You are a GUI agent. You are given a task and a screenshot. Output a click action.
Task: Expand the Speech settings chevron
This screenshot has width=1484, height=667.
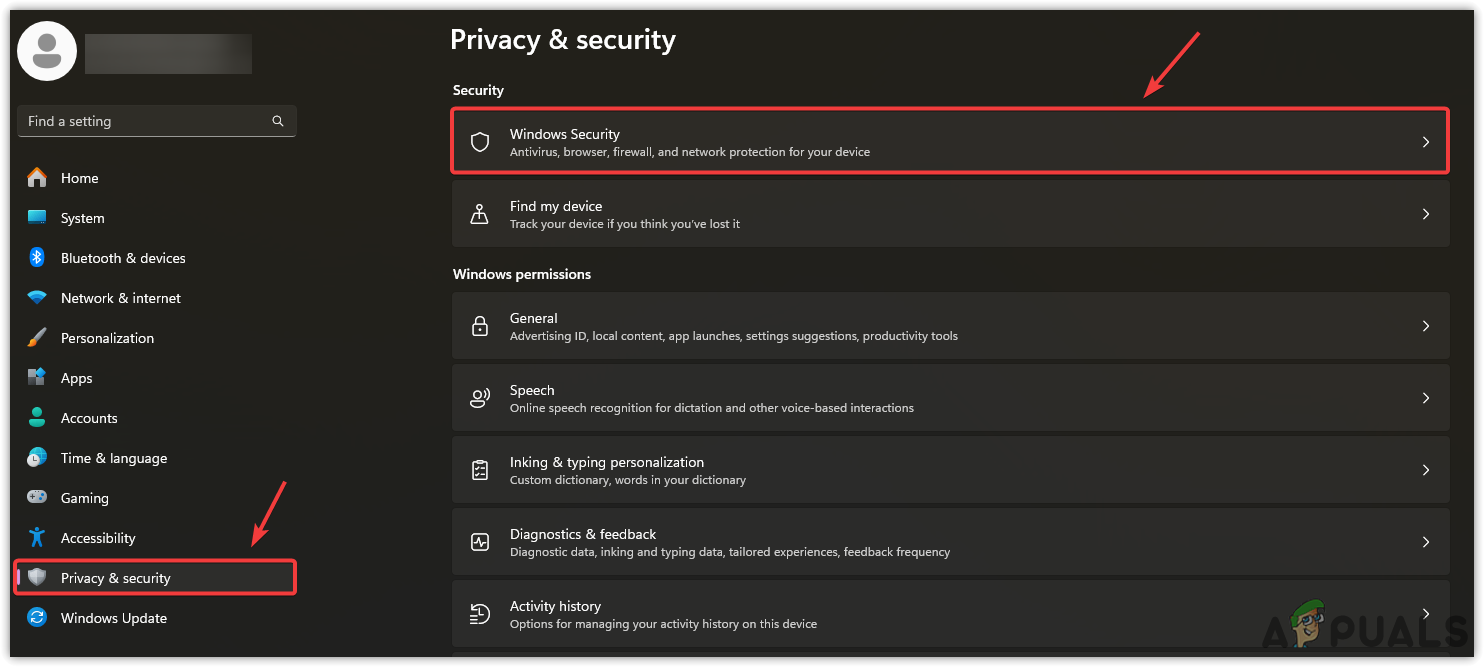(x=1426, y=398)
